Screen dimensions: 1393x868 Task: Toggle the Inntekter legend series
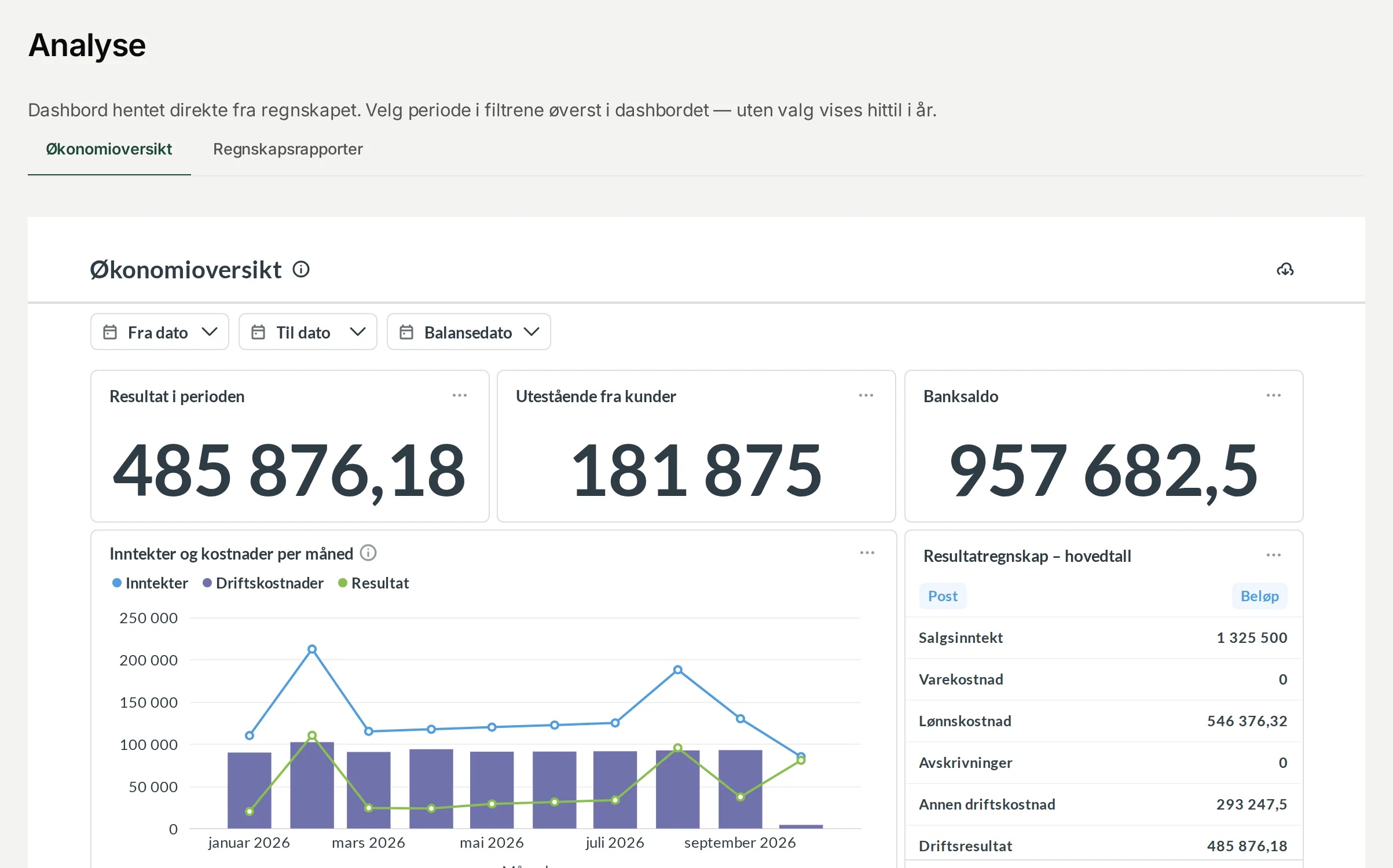(150, 583)
